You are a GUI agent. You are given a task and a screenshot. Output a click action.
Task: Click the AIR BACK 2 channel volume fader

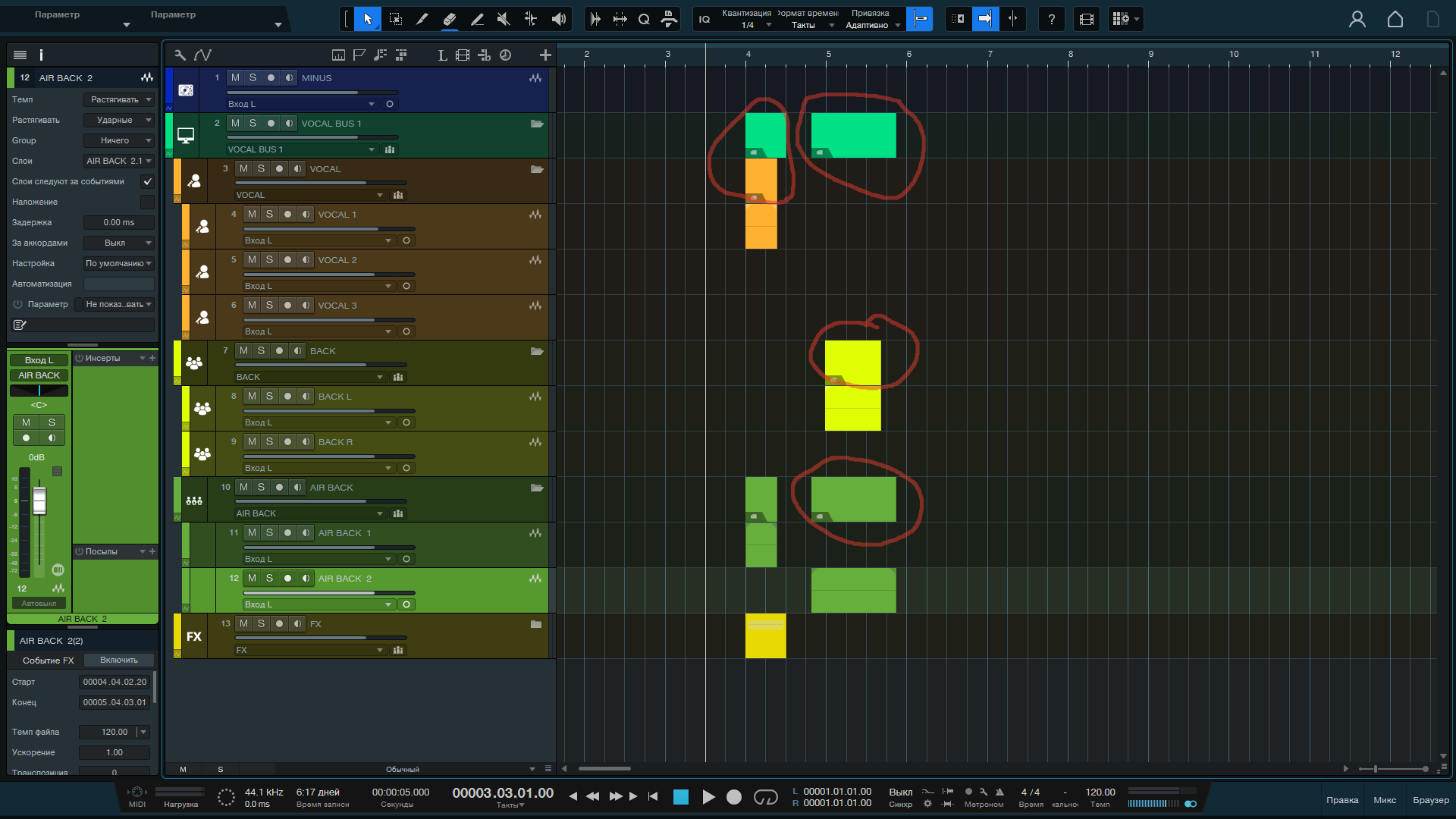39,501
